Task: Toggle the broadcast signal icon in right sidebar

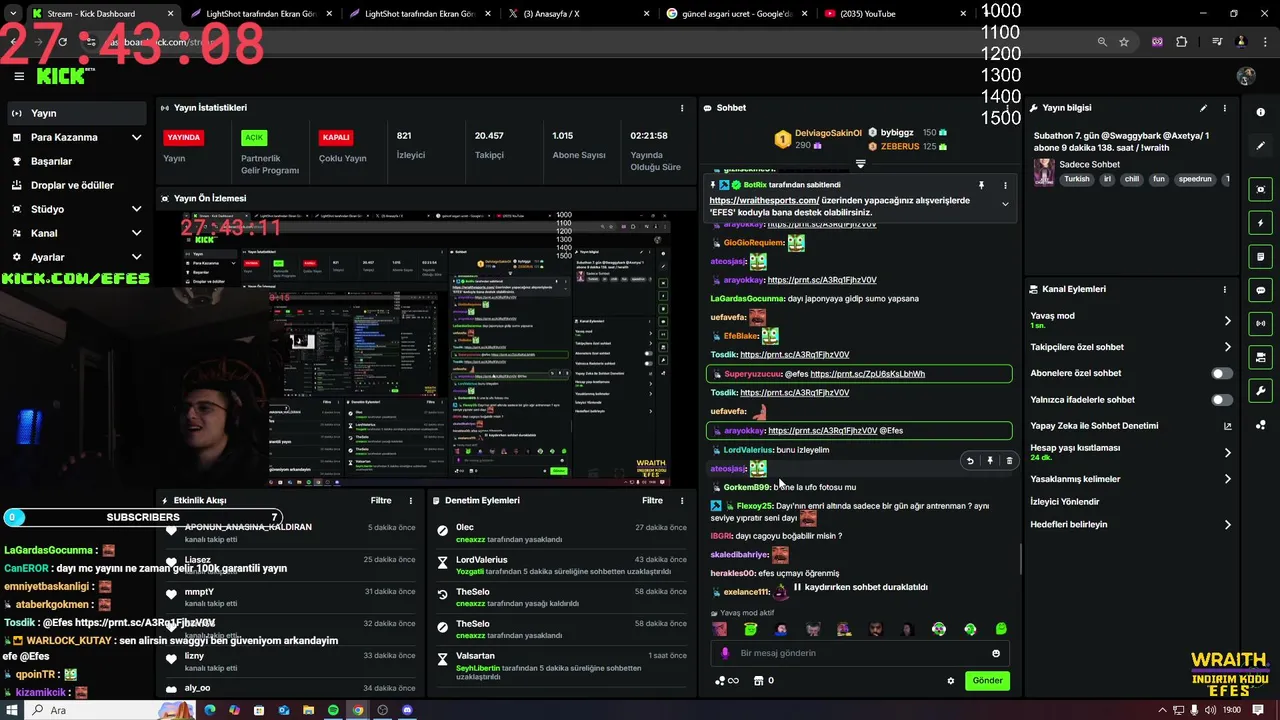Action: pyautogui.click(x=1260, y=323)
